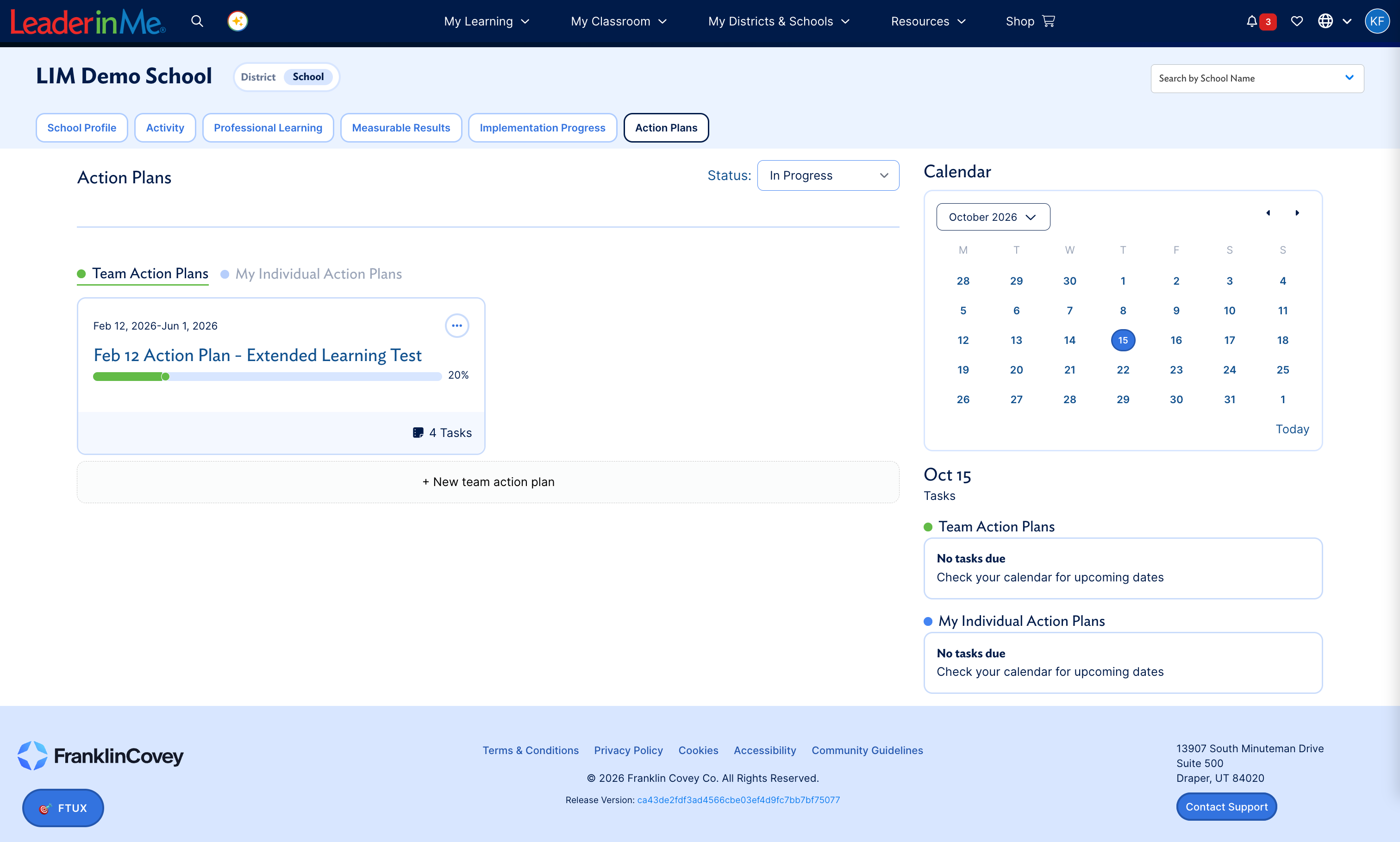This screenshot has height=842, width=1400.
Task: Click the LeaderinMe logo
Action: (x=88, y=23)
